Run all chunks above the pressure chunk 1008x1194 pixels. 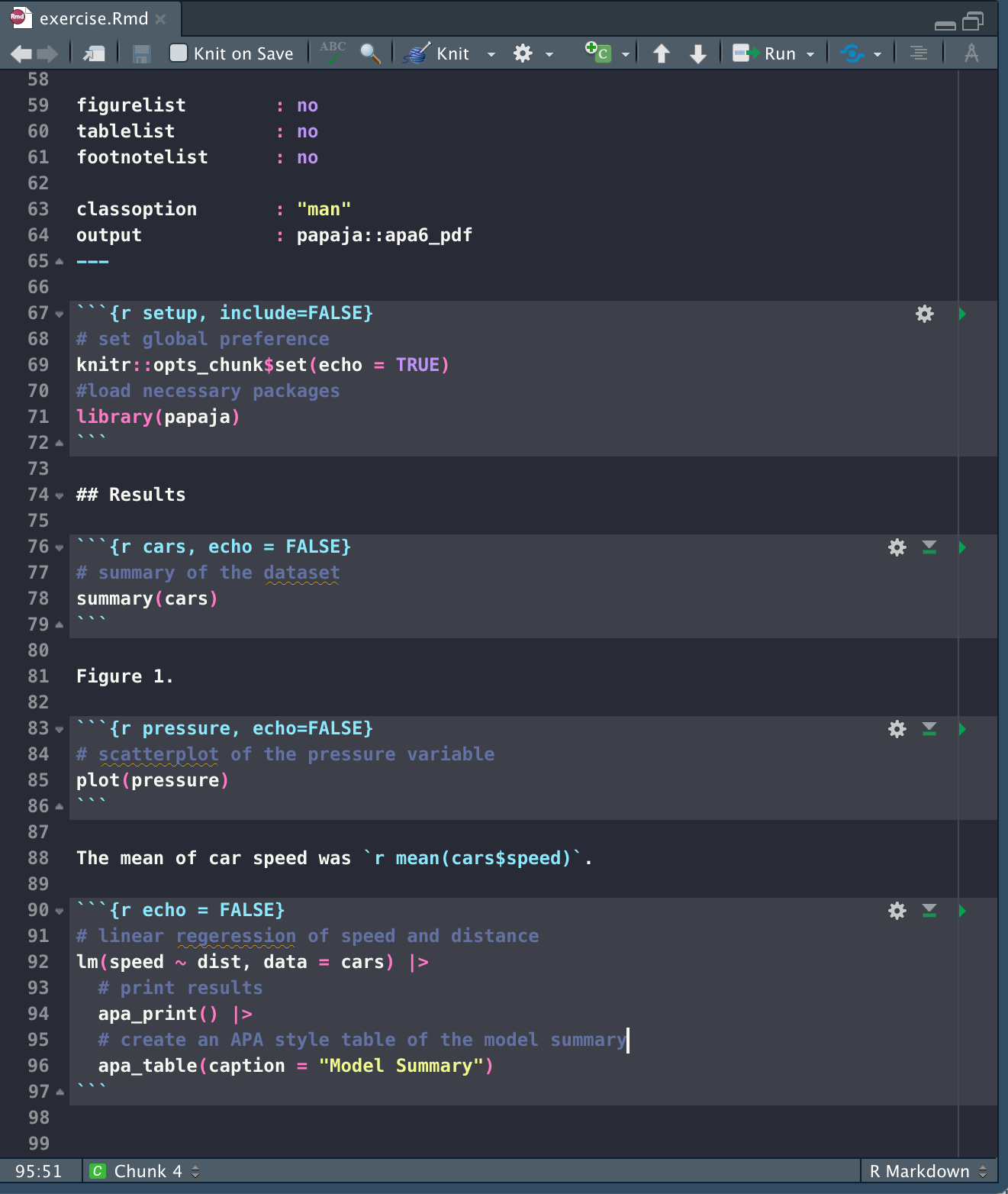pos(929,729)
